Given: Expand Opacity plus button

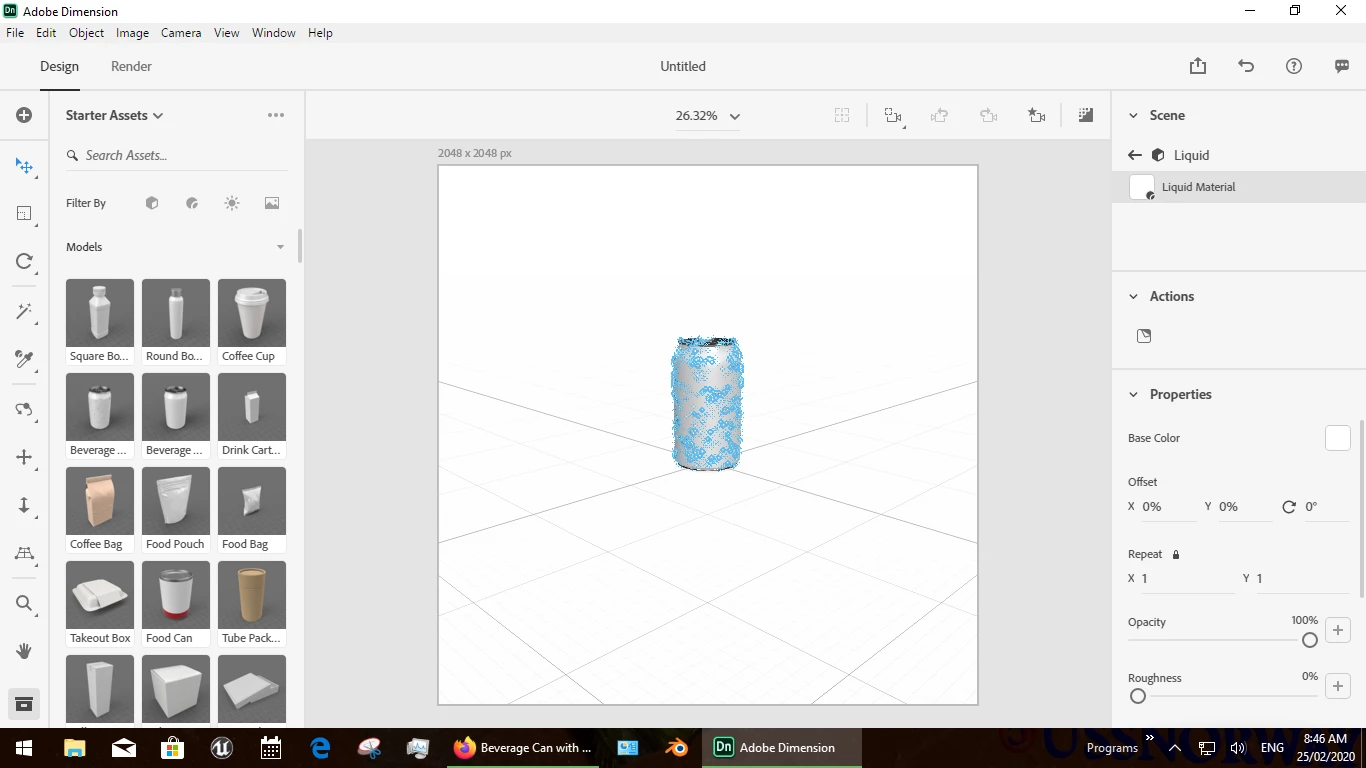Looking at the screenshot, I should (1338, 630).
